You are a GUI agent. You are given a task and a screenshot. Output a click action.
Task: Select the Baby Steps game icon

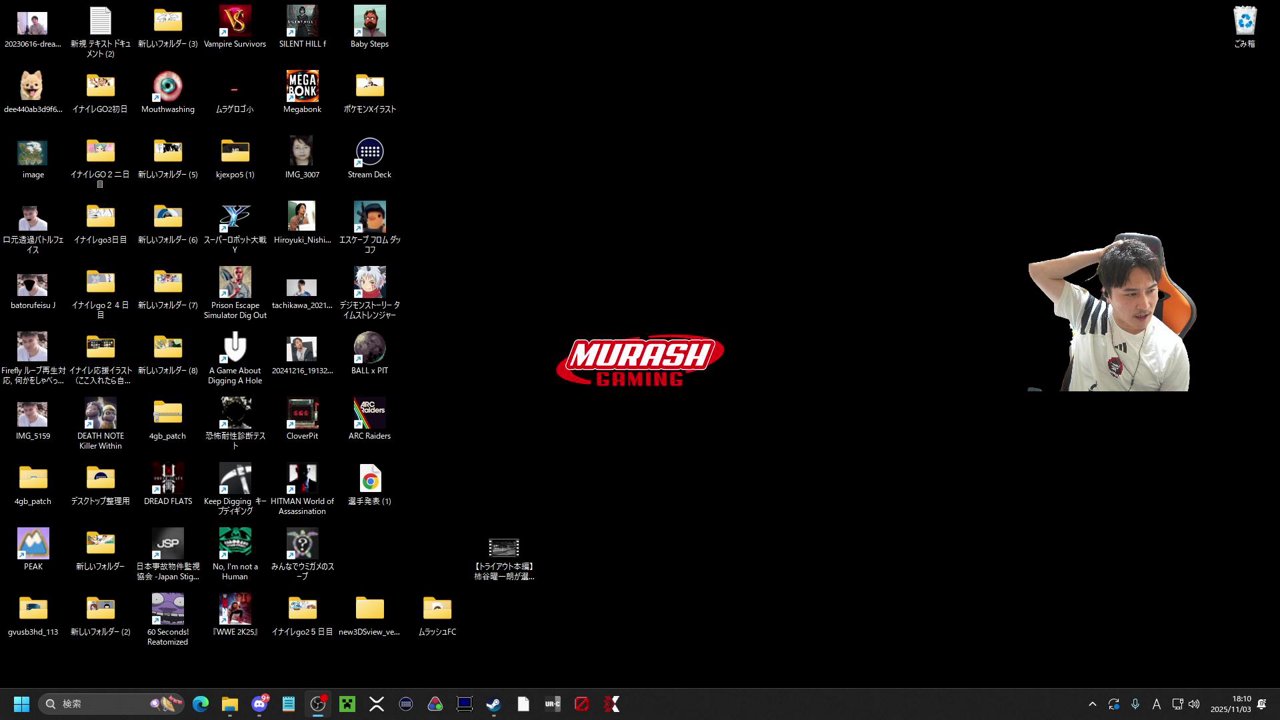[369, 22]
